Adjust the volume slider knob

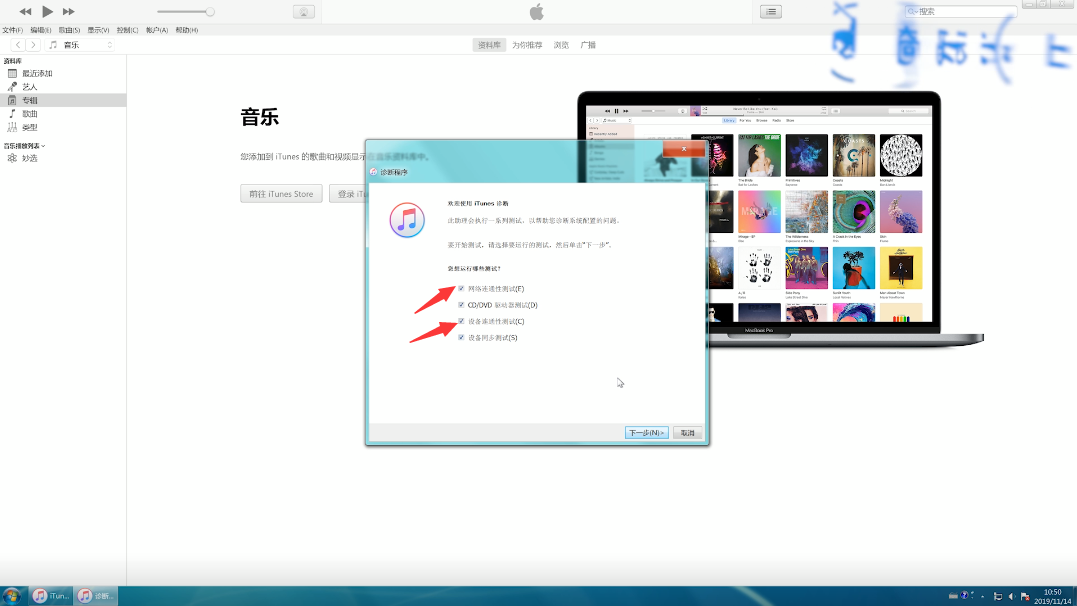[209, 12]
